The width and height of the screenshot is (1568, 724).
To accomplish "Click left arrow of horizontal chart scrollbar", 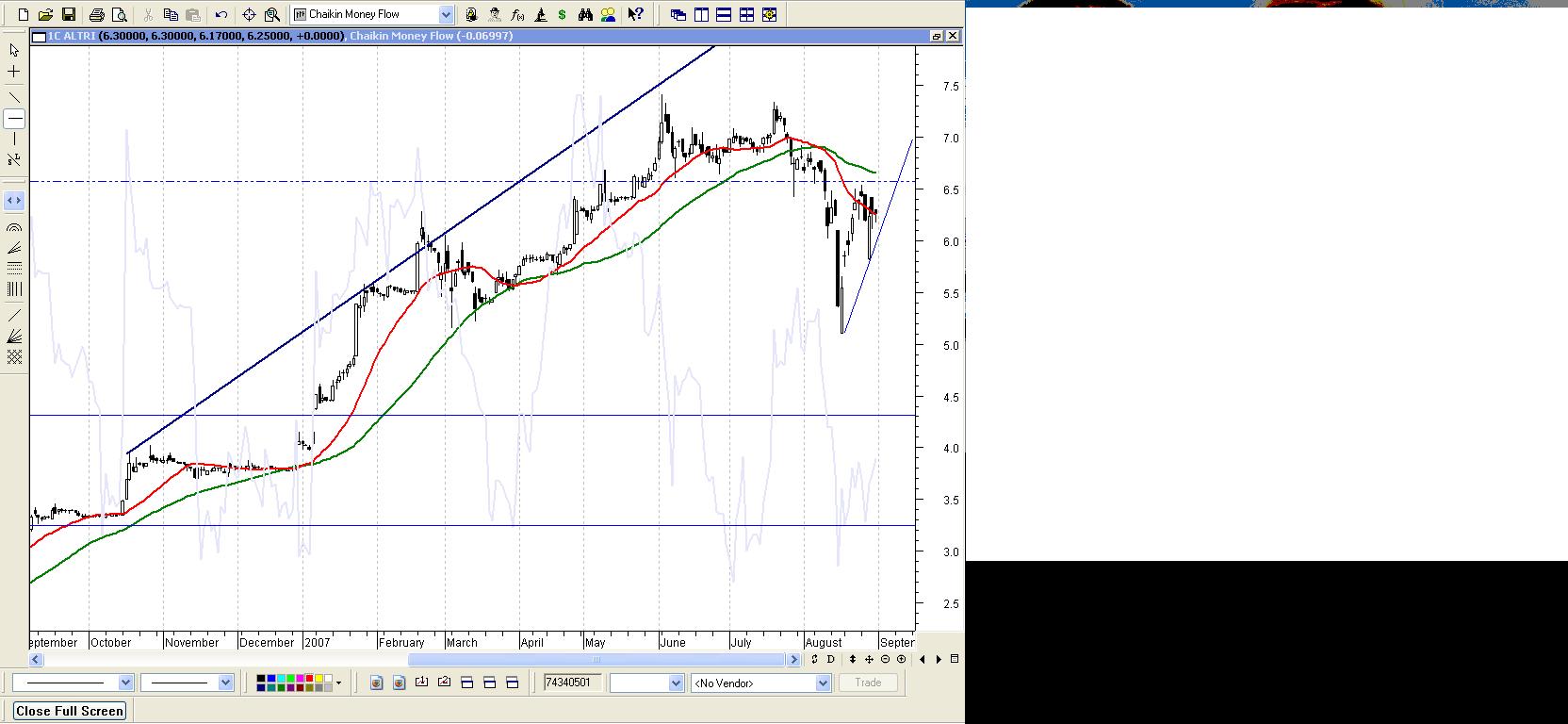I will (36, 660).
